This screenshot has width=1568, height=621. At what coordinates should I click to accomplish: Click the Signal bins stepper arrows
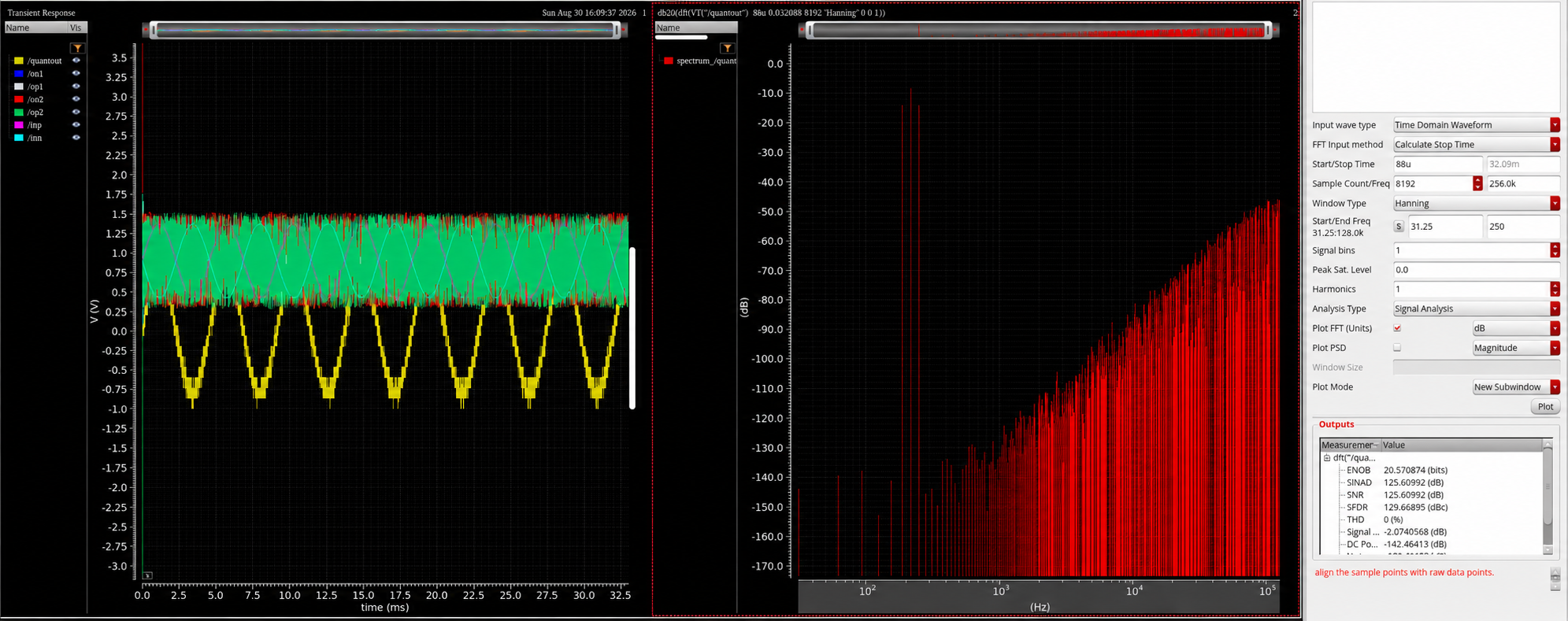coord(1555,250)
